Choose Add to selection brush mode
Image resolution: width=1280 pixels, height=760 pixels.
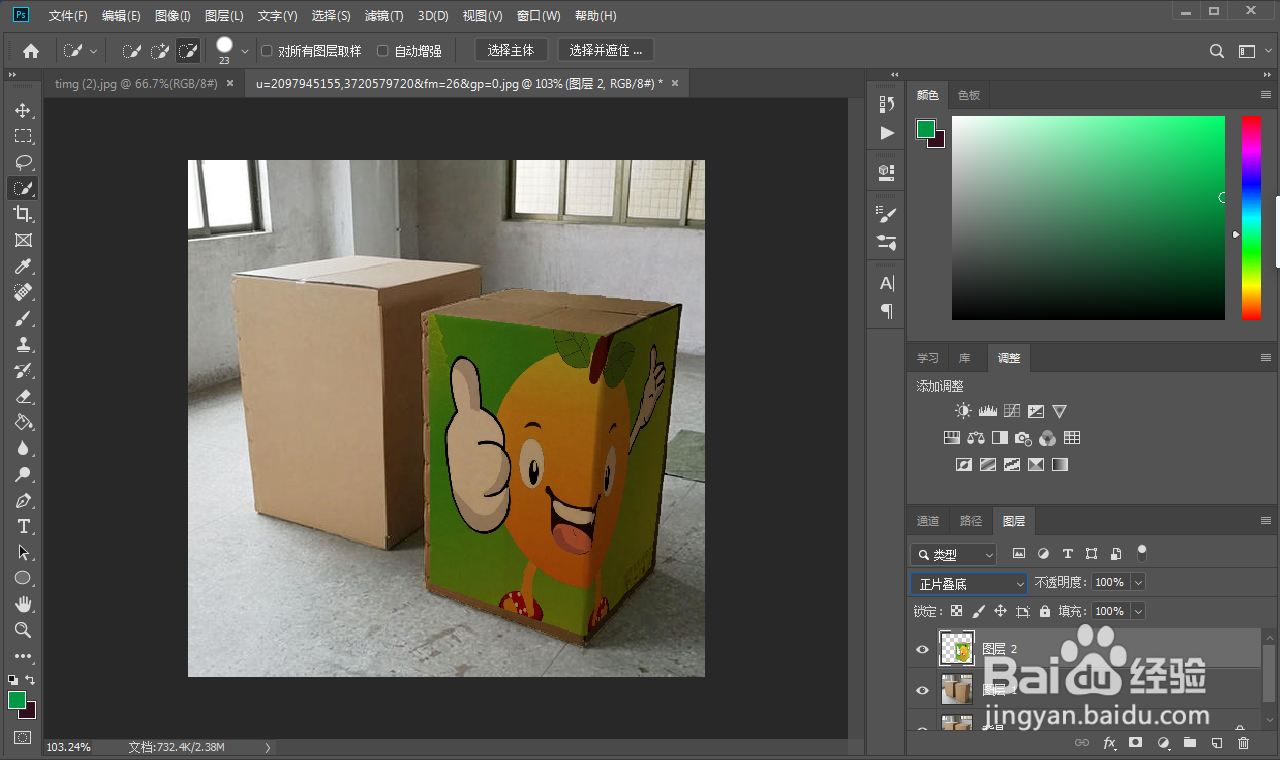click(160, 51)
